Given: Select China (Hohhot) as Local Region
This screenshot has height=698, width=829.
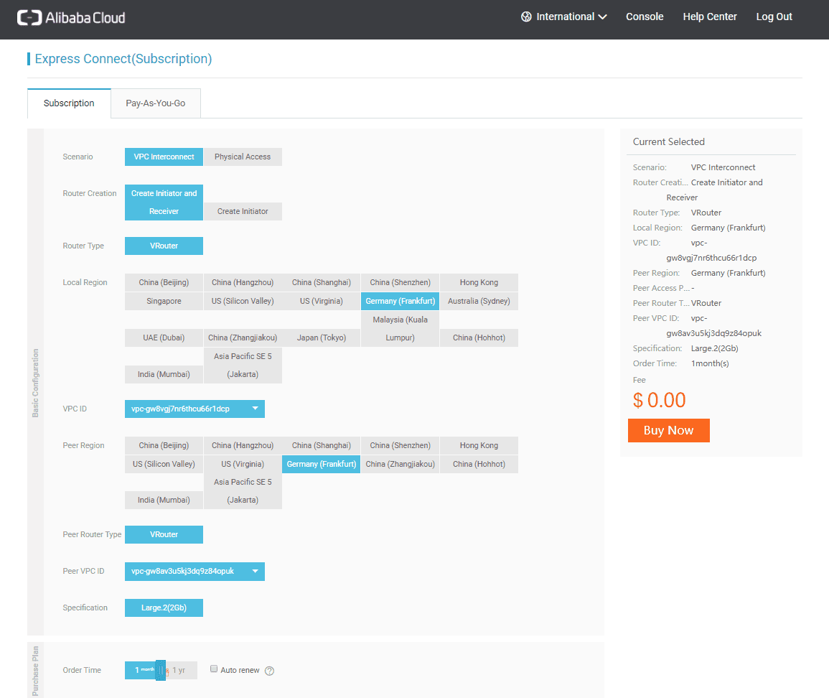Looking at the screenshot, I should pyautogui.click(x=479, y=338).
